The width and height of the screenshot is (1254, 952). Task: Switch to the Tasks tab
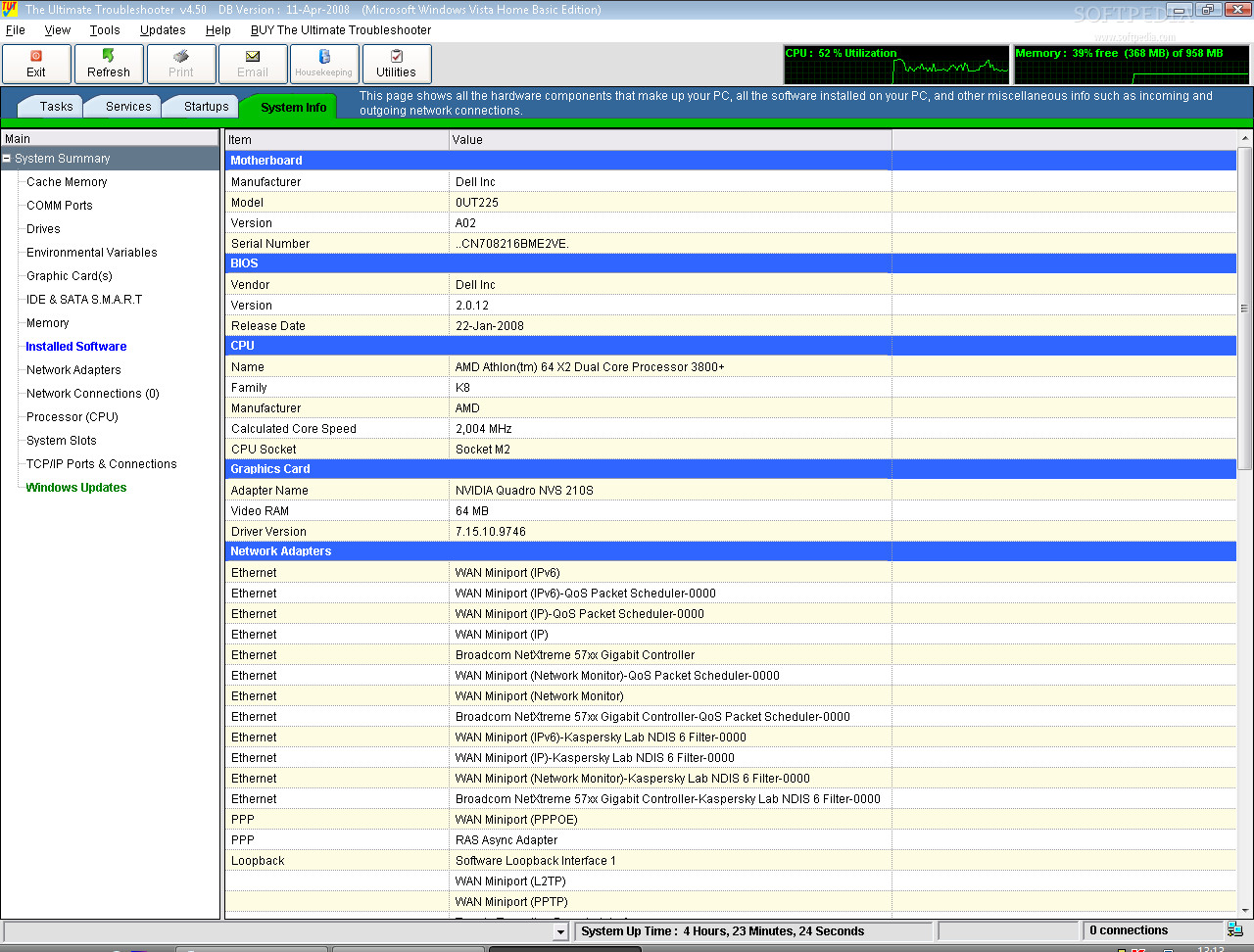tap(56, 107)
